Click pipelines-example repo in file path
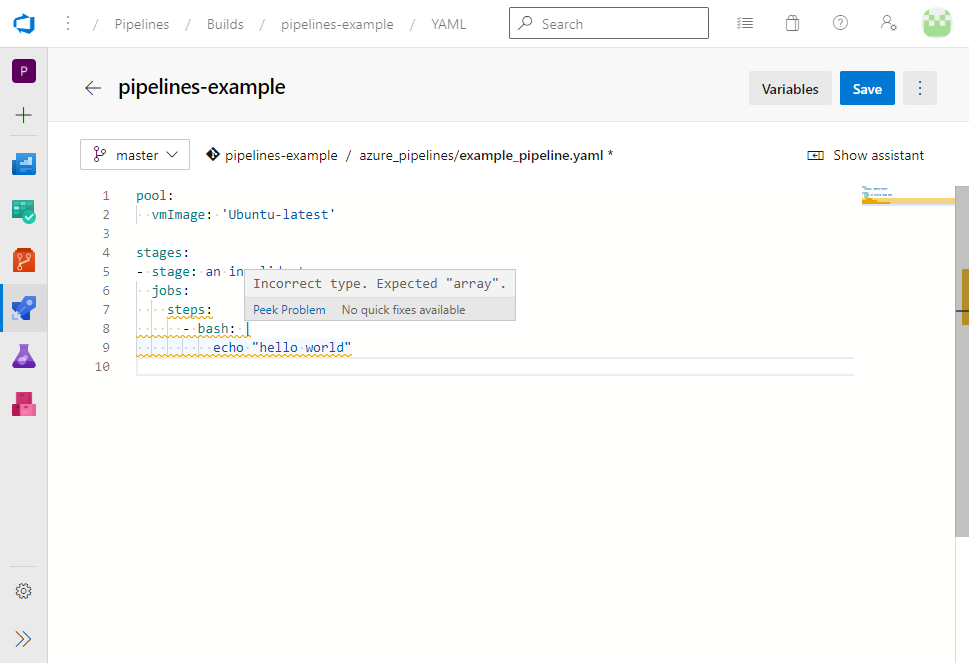This screenshot has height=663, width=969. [x=281, y=155]
